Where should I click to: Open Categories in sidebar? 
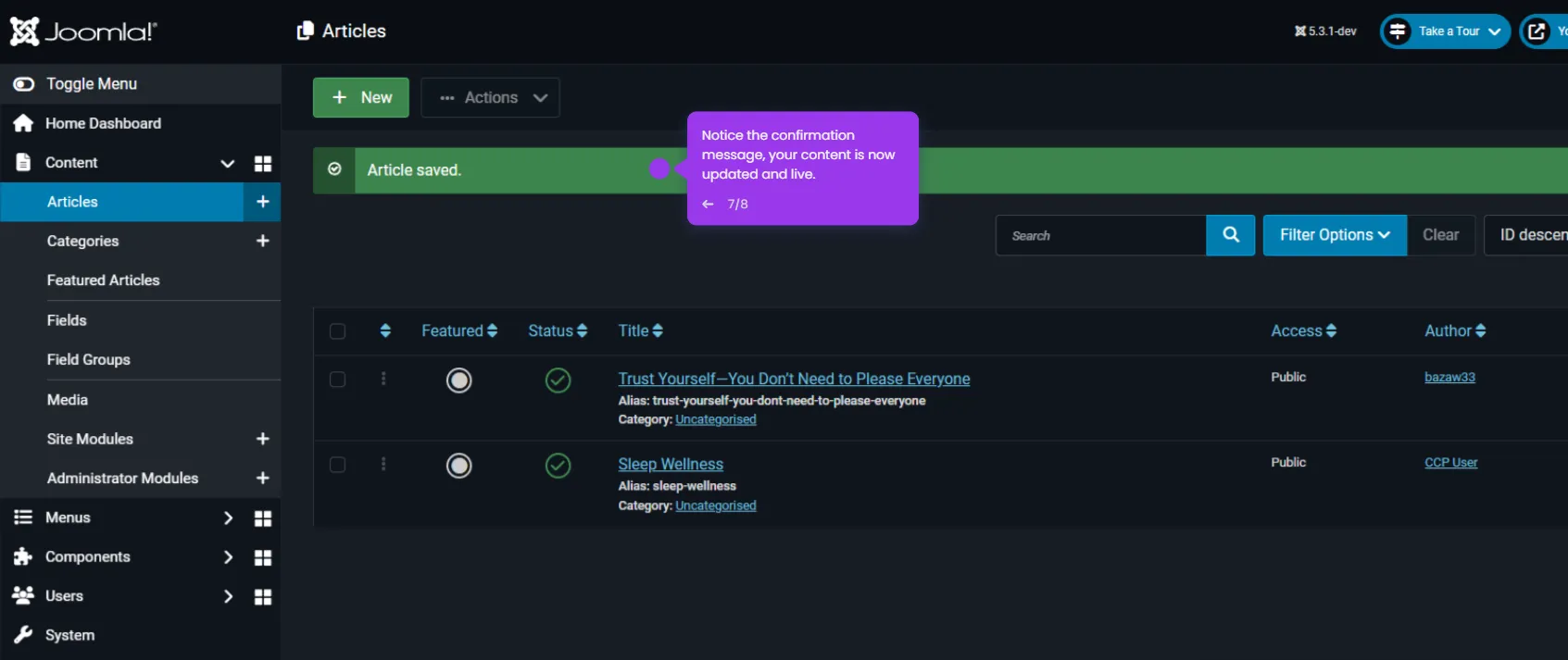click(x=82, y=241)
